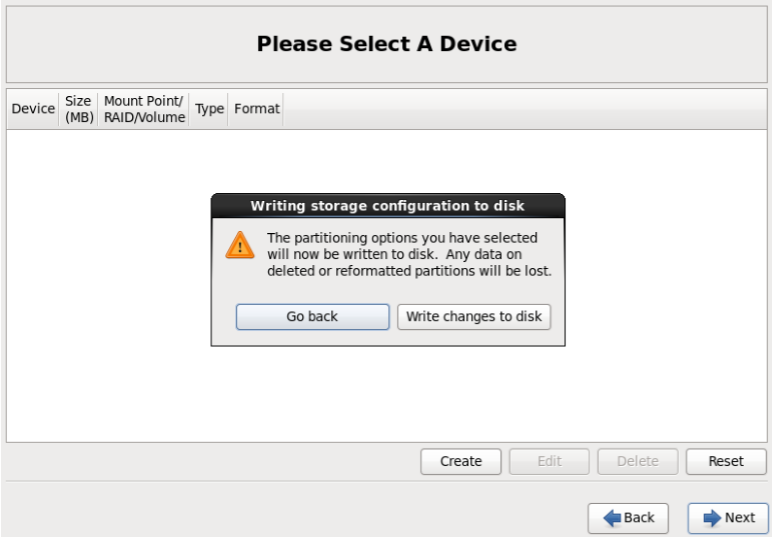Click the Please Select A Device heading
The width and height of the screenshot is (772, 537).
[386, 44]
